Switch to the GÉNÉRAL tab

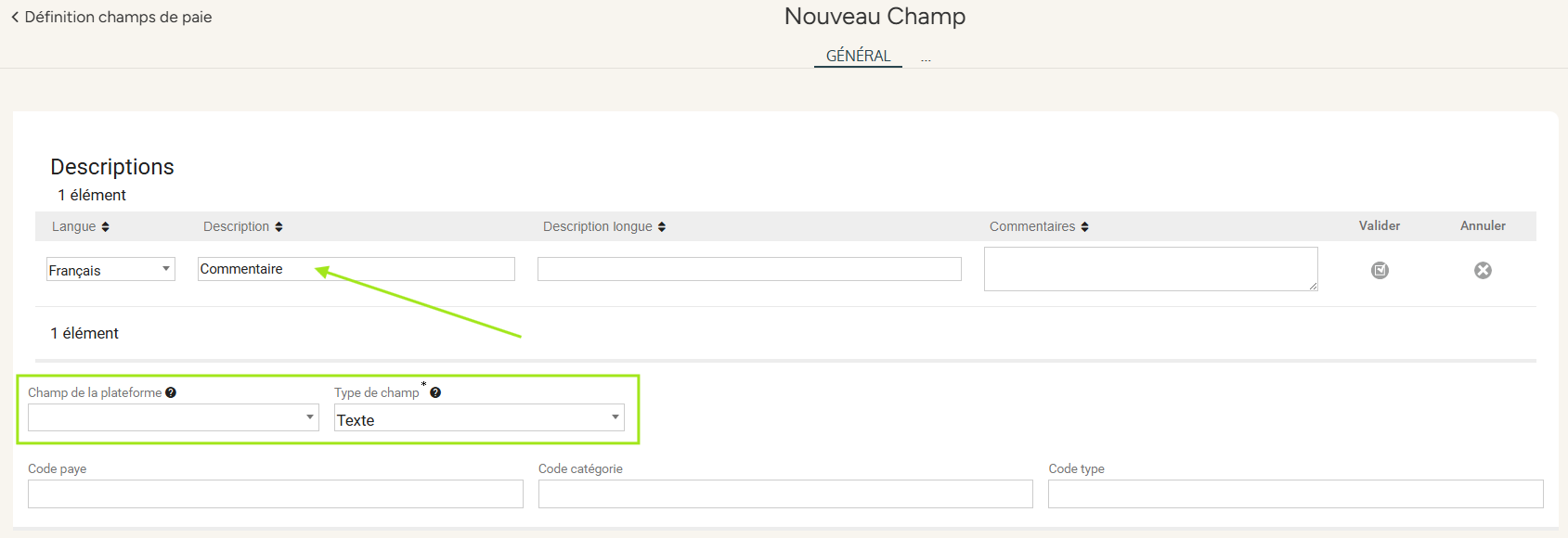858,56
